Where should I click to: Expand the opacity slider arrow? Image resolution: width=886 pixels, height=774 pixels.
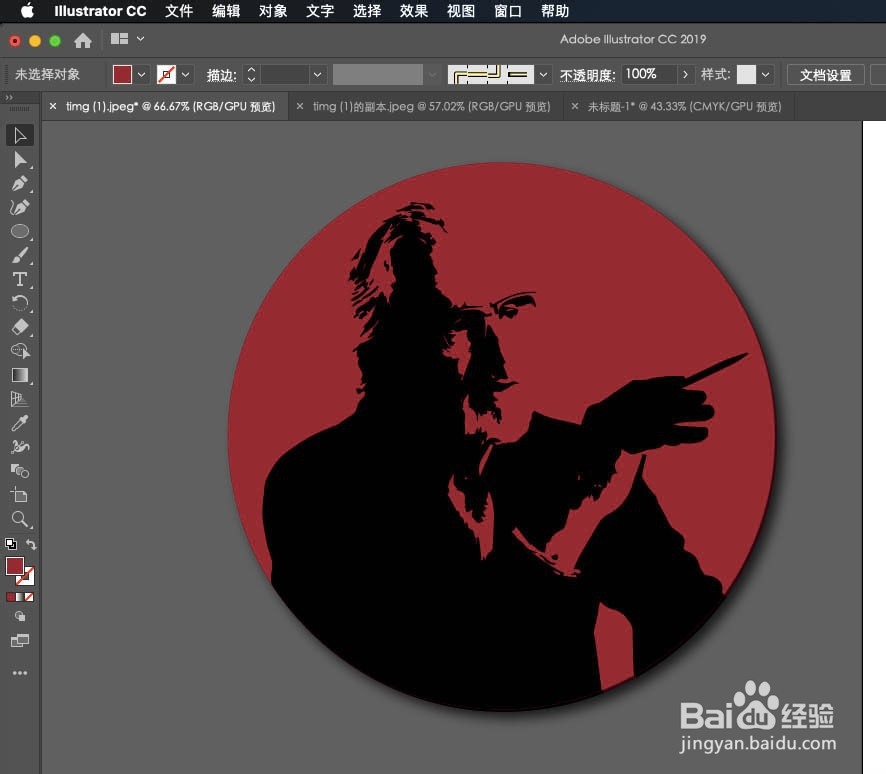click(x=685, y=75)
